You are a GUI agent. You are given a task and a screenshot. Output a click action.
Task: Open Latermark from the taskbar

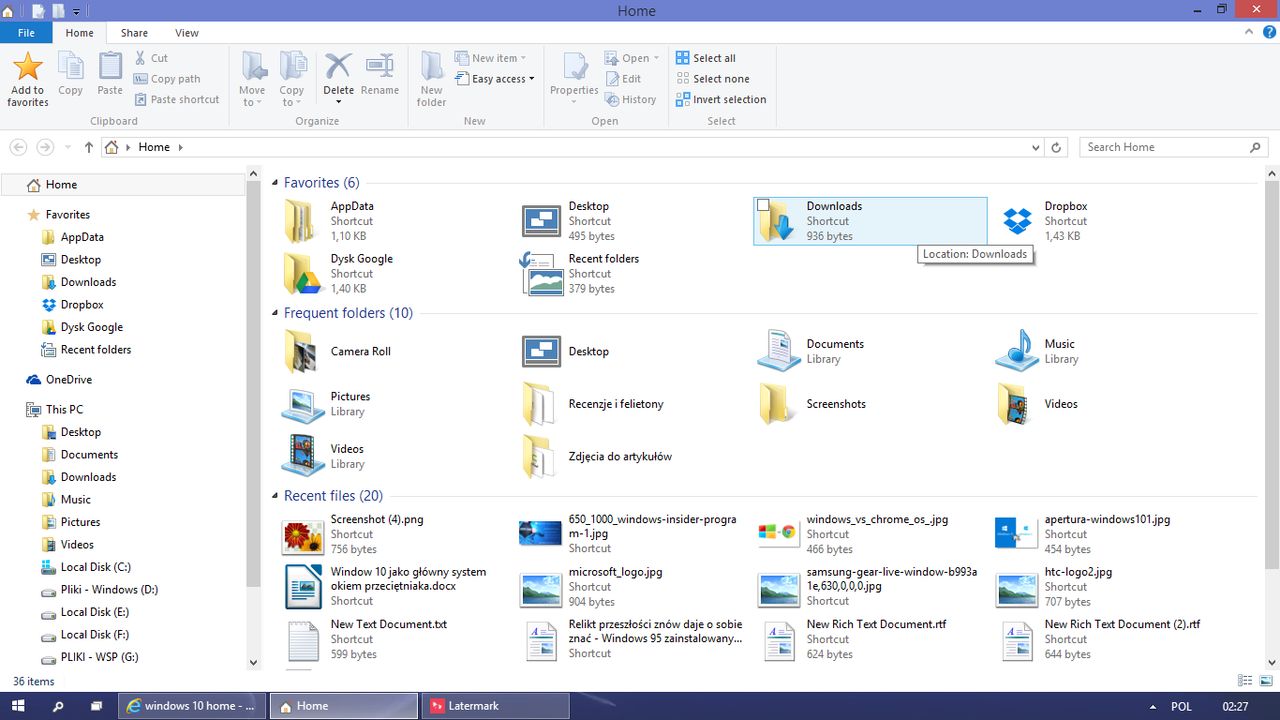[494, 706]
